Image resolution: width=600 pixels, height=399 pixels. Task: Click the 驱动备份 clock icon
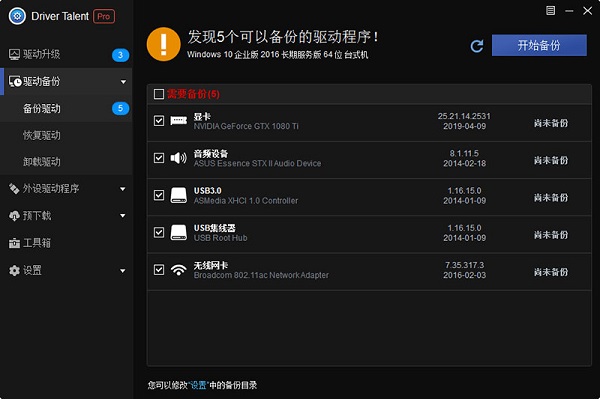(x=15, y=81)
